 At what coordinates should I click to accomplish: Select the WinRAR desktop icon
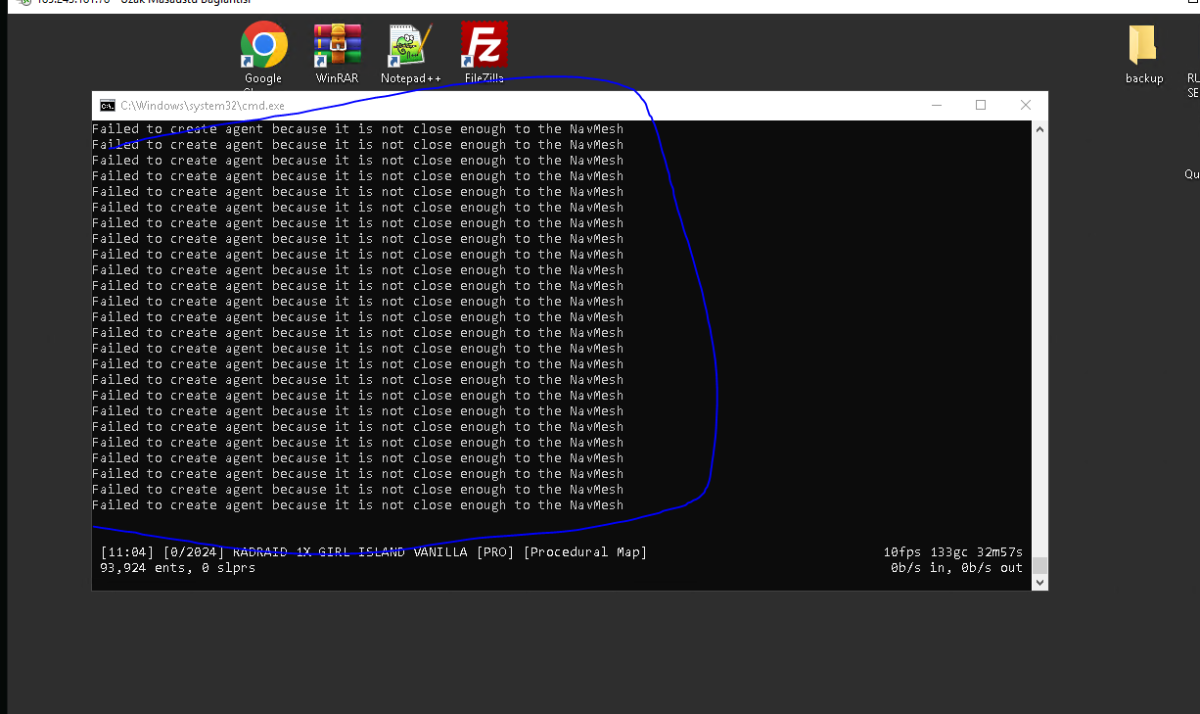click(x=337, y=46)
